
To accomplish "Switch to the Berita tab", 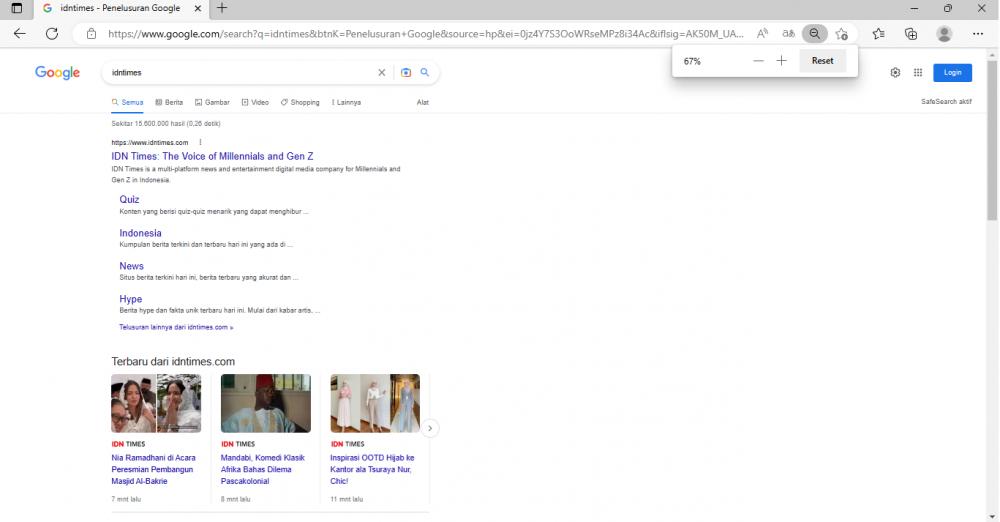I will pos(169,102).
